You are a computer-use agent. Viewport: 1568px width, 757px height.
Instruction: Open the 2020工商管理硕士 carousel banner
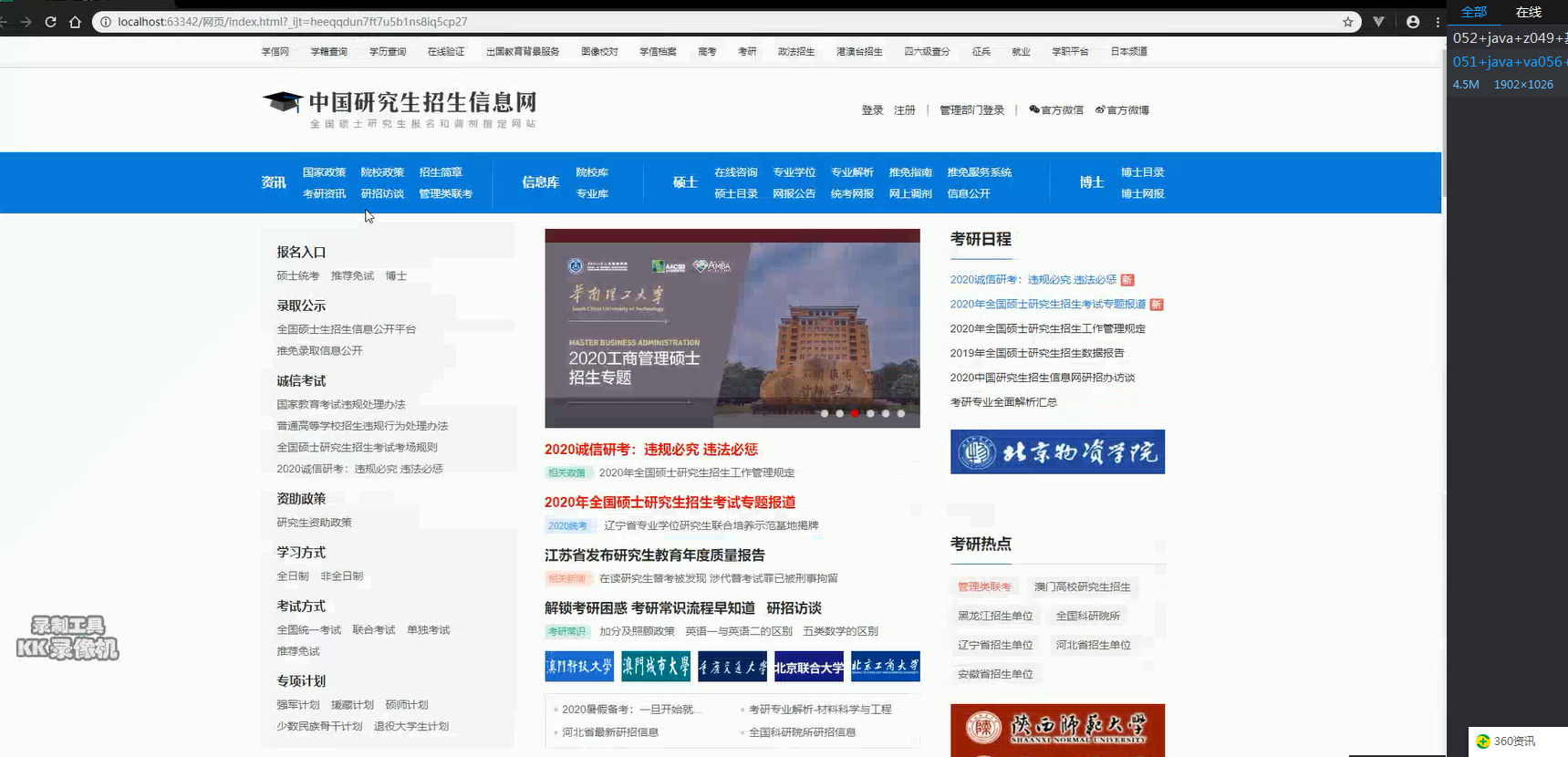[732, 328]
